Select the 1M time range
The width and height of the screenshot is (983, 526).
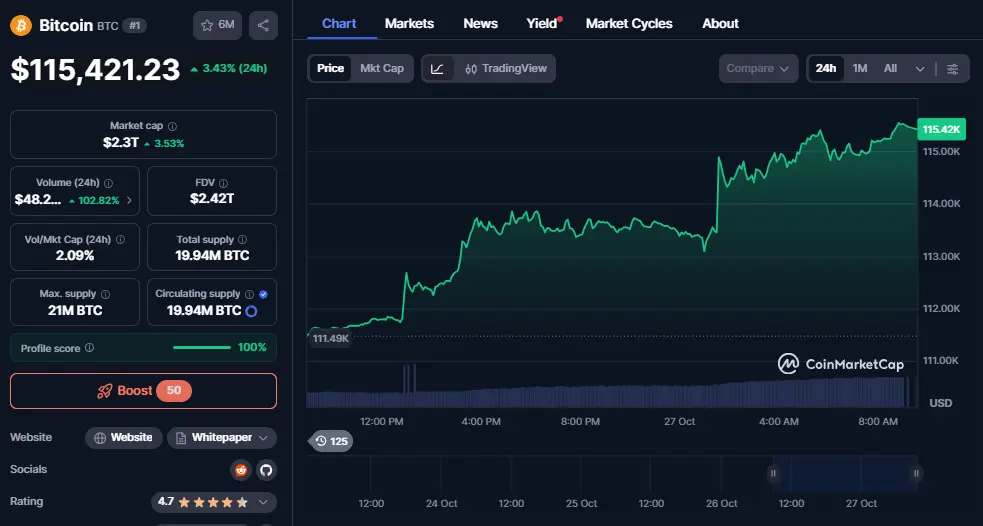(x=860, y=68)
